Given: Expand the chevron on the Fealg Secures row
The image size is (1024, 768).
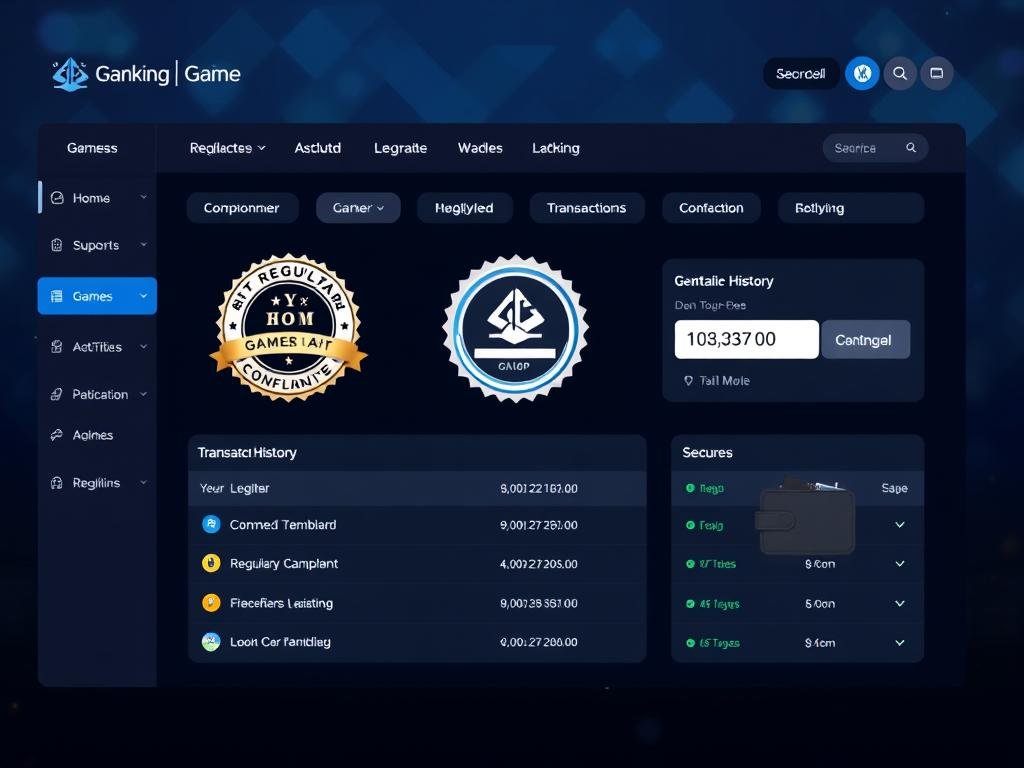Looking at the screenshot, I should (x=898, y=524).
